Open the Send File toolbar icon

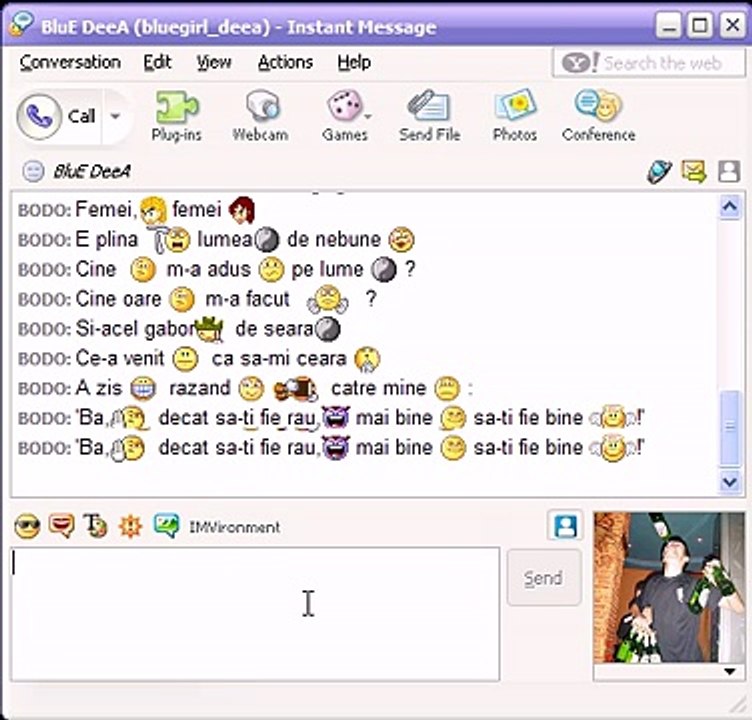(430, 117)
